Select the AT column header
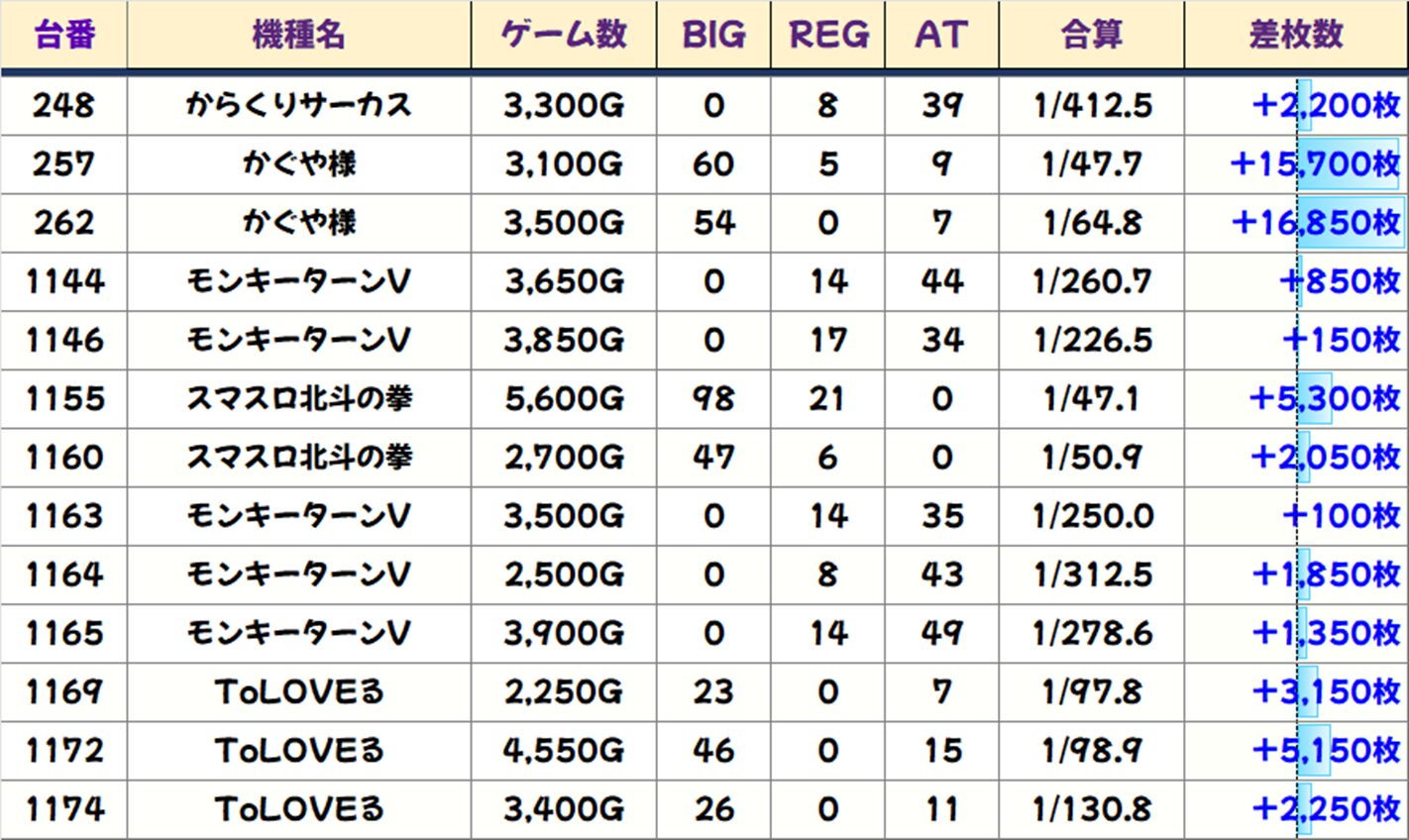Image resolution: width=1409 pixels, height=840 pixels. point(941,35)
